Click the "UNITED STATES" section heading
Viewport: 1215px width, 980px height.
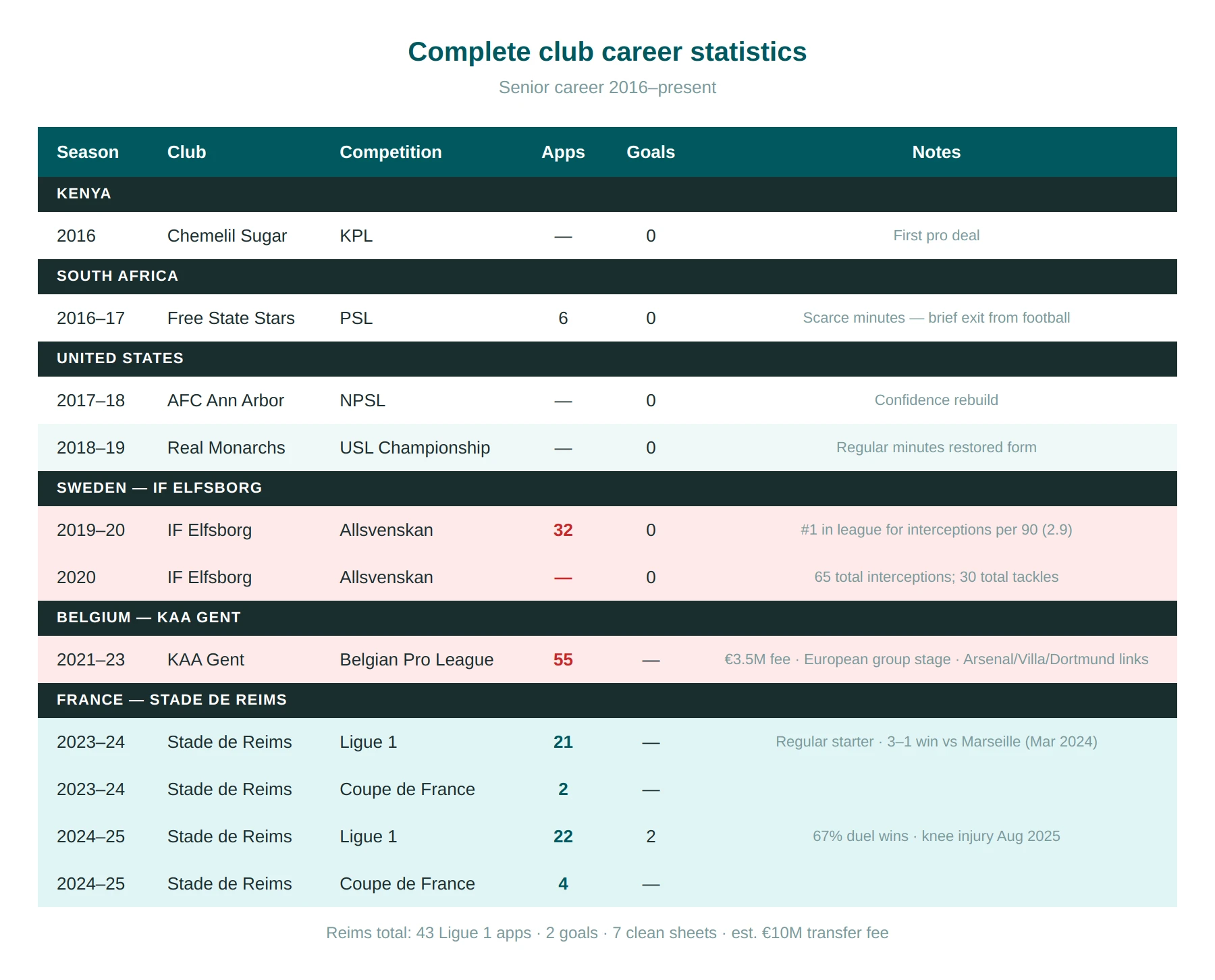[120, 358]
